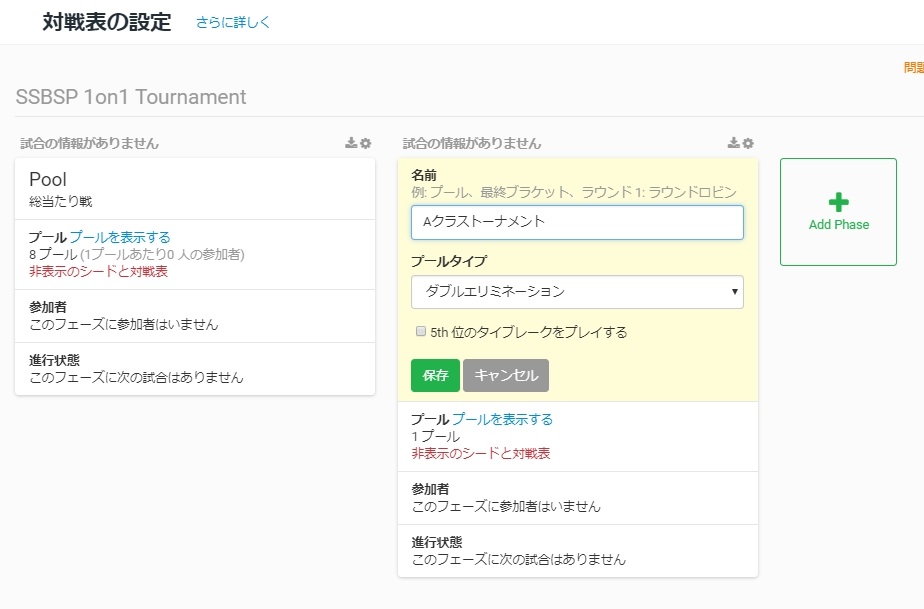Click the 参加者 section below the 1 プール phase
The width and height of the screenshot is (924, 609).
pos(578,498)
